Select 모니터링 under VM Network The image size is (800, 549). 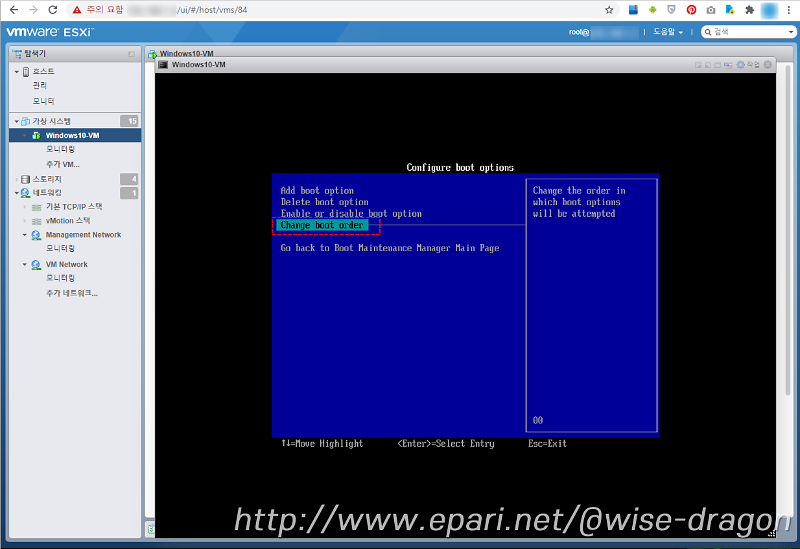point(60,278)
